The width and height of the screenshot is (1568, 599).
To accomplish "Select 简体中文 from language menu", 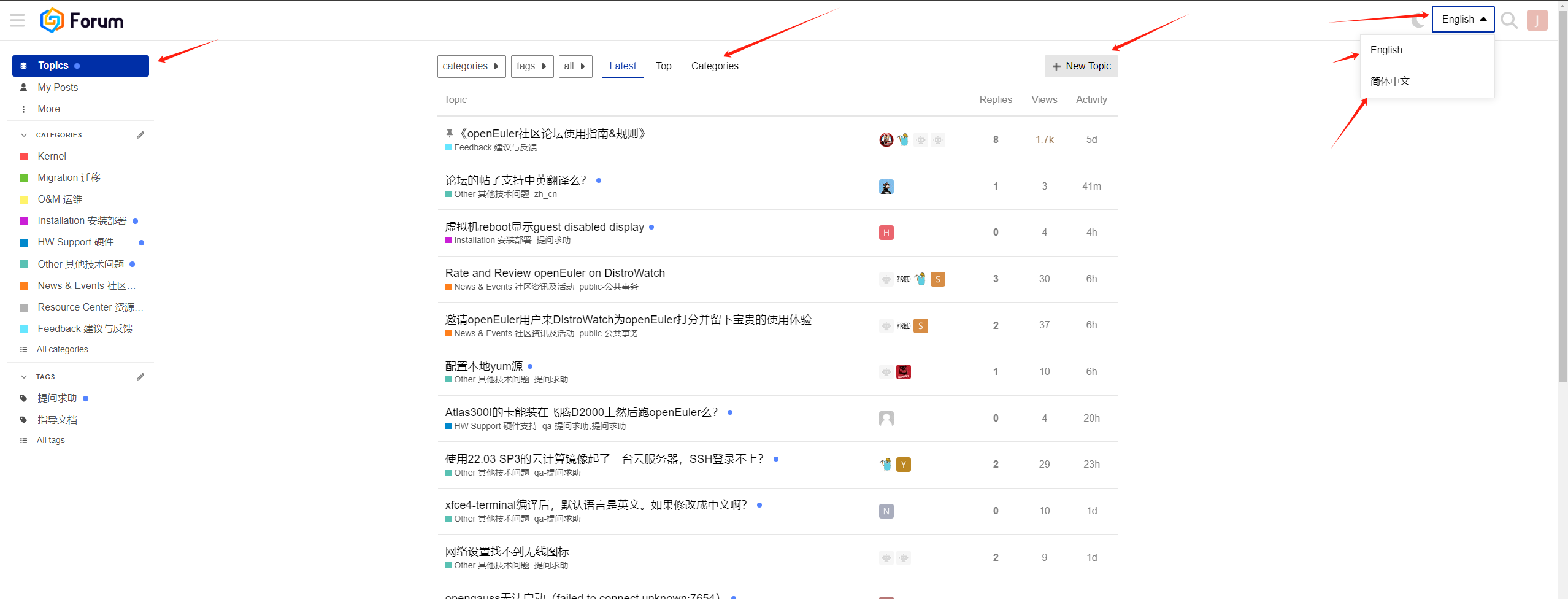I will click(1390, 81).
